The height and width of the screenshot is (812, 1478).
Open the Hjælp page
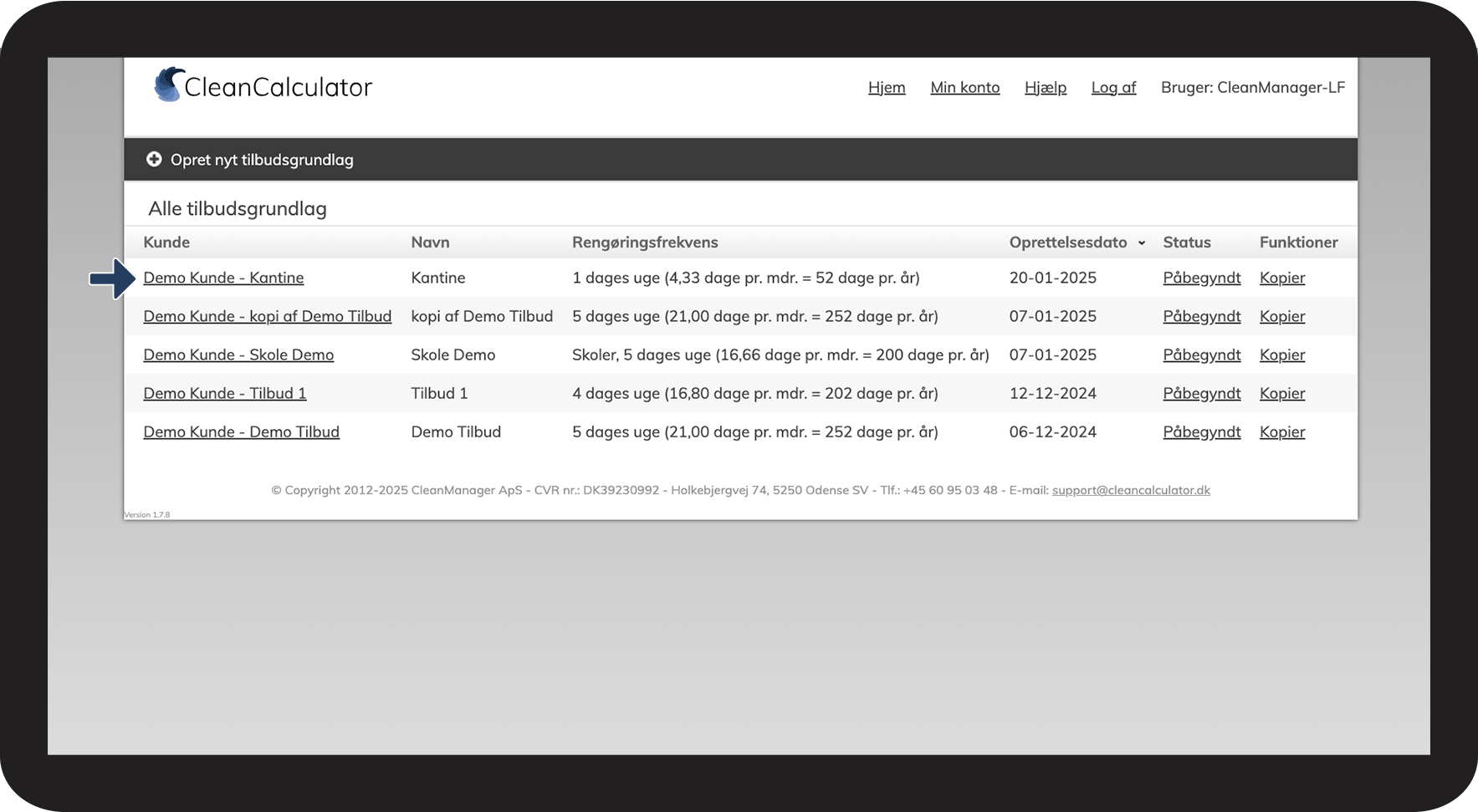tap(1046, 87)
